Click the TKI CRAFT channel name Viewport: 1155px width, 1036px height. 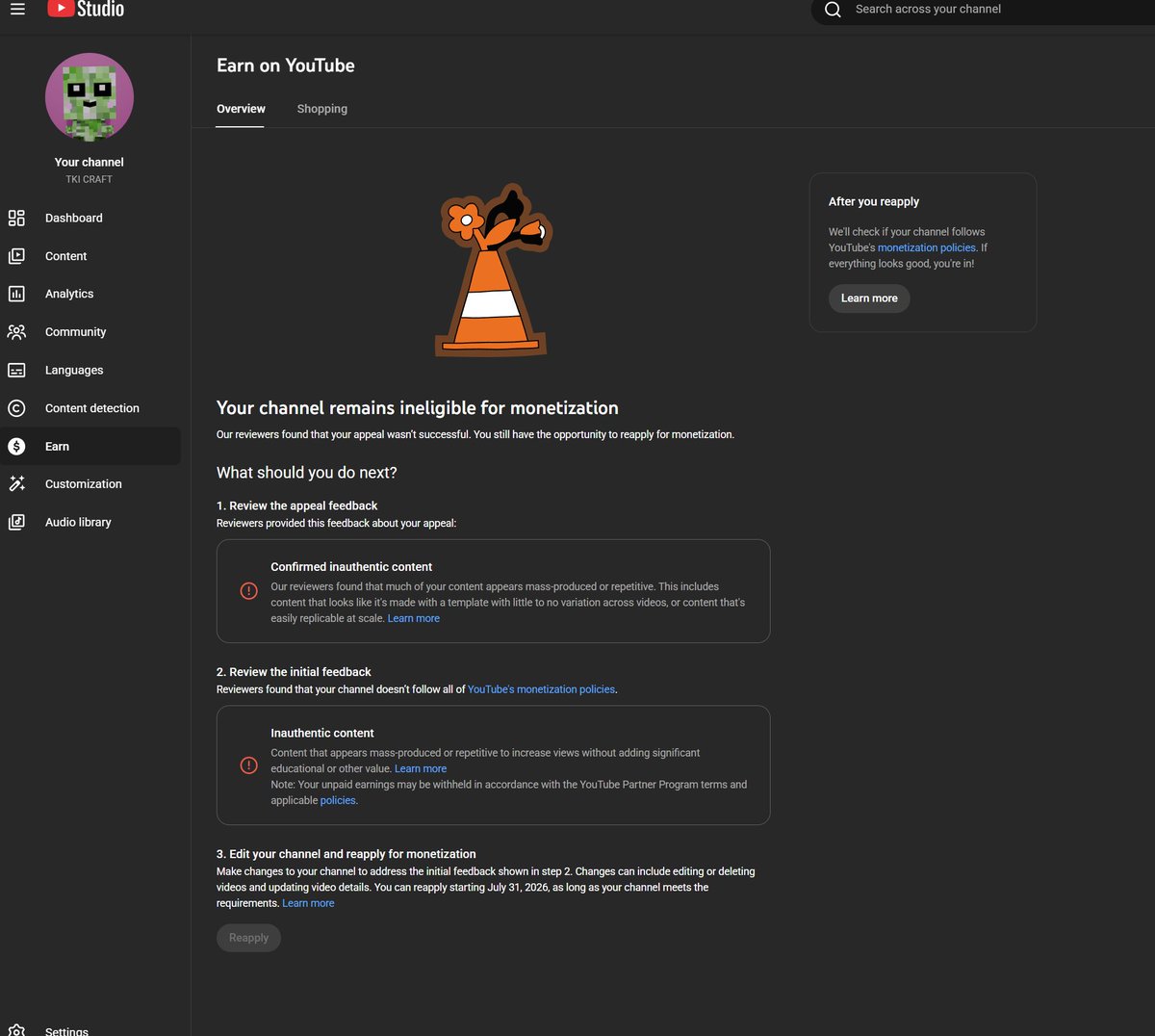pyautogui.click(x=90, y=179)
